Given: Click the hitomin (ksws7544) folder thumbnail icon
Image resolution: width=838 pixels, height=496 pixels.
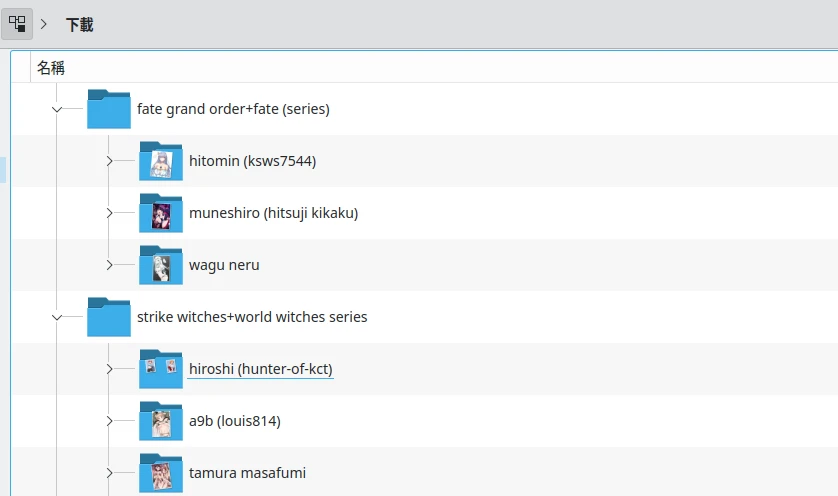Looking at the screenshot, I should [x=161, y=161].
